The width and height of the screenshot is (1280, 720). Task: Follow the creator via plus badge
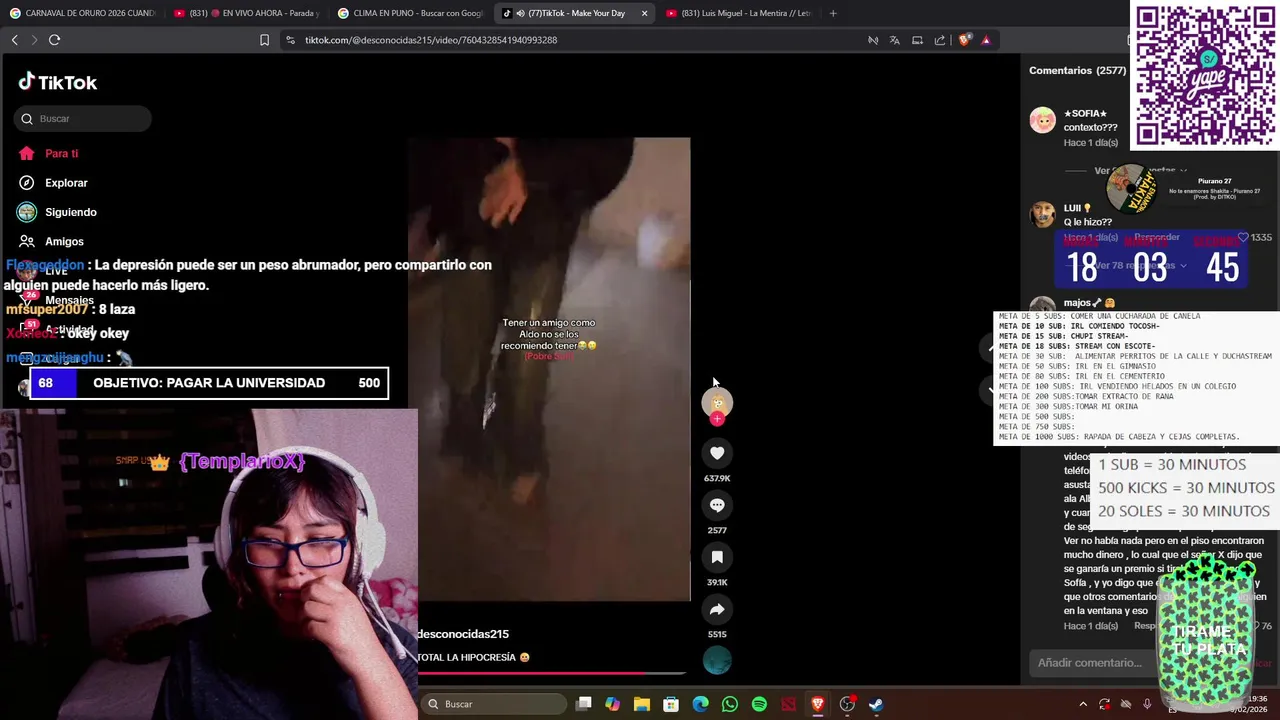[717, 419]
